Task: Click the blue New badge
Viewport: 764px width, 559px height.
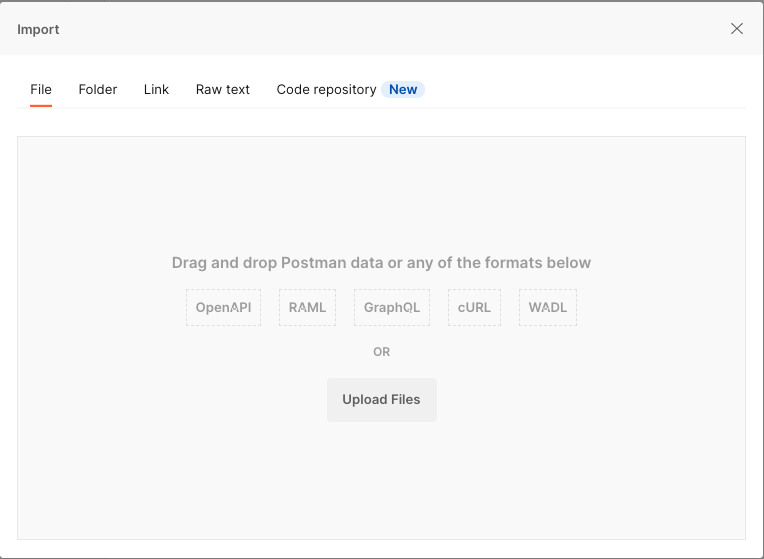Action: point(403,89)
